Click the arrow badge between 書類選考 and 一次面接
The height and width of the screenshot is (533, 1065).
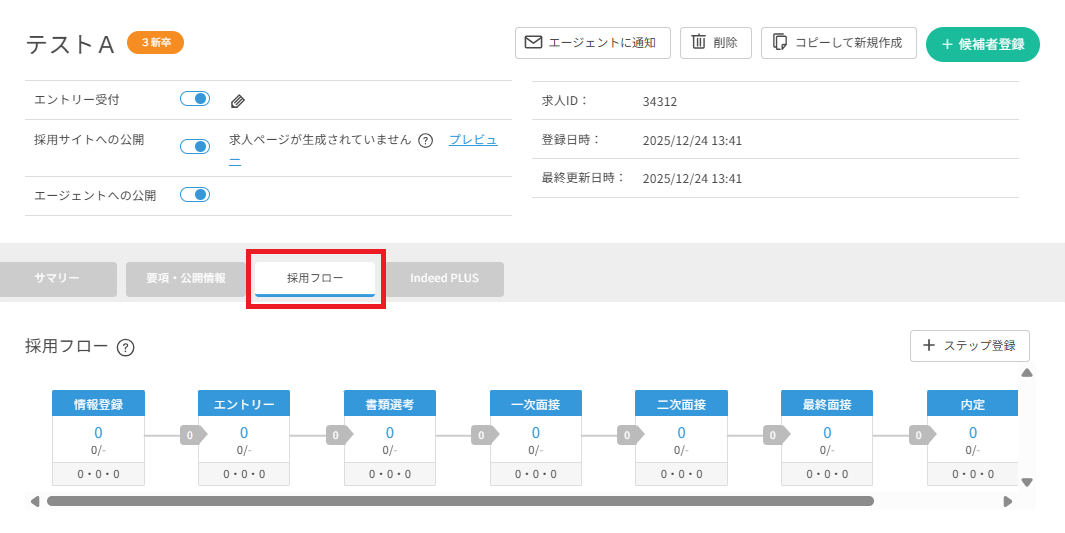tap(484, 435)
